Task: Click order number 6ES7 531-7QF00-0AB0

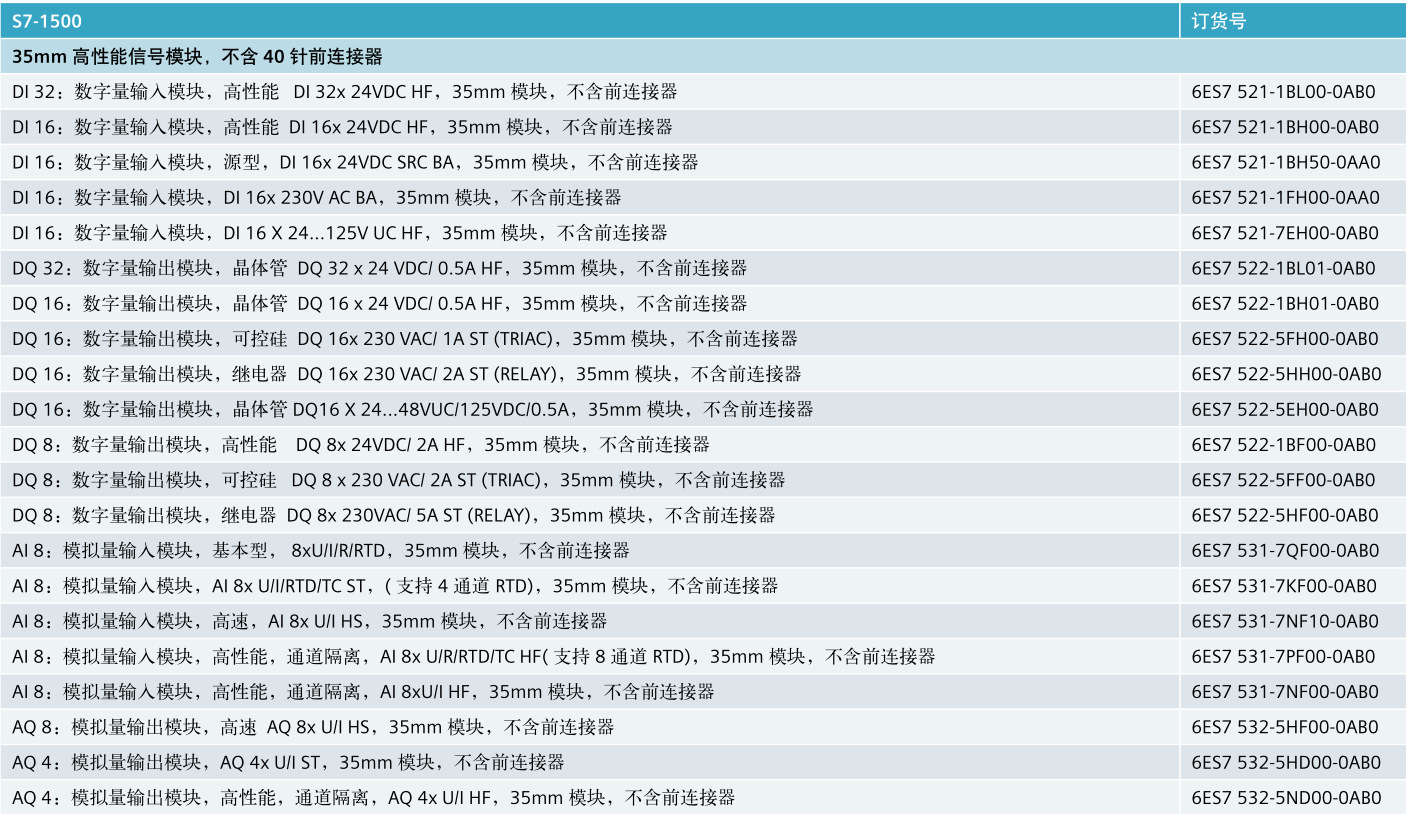Action: pos(1285,551)
